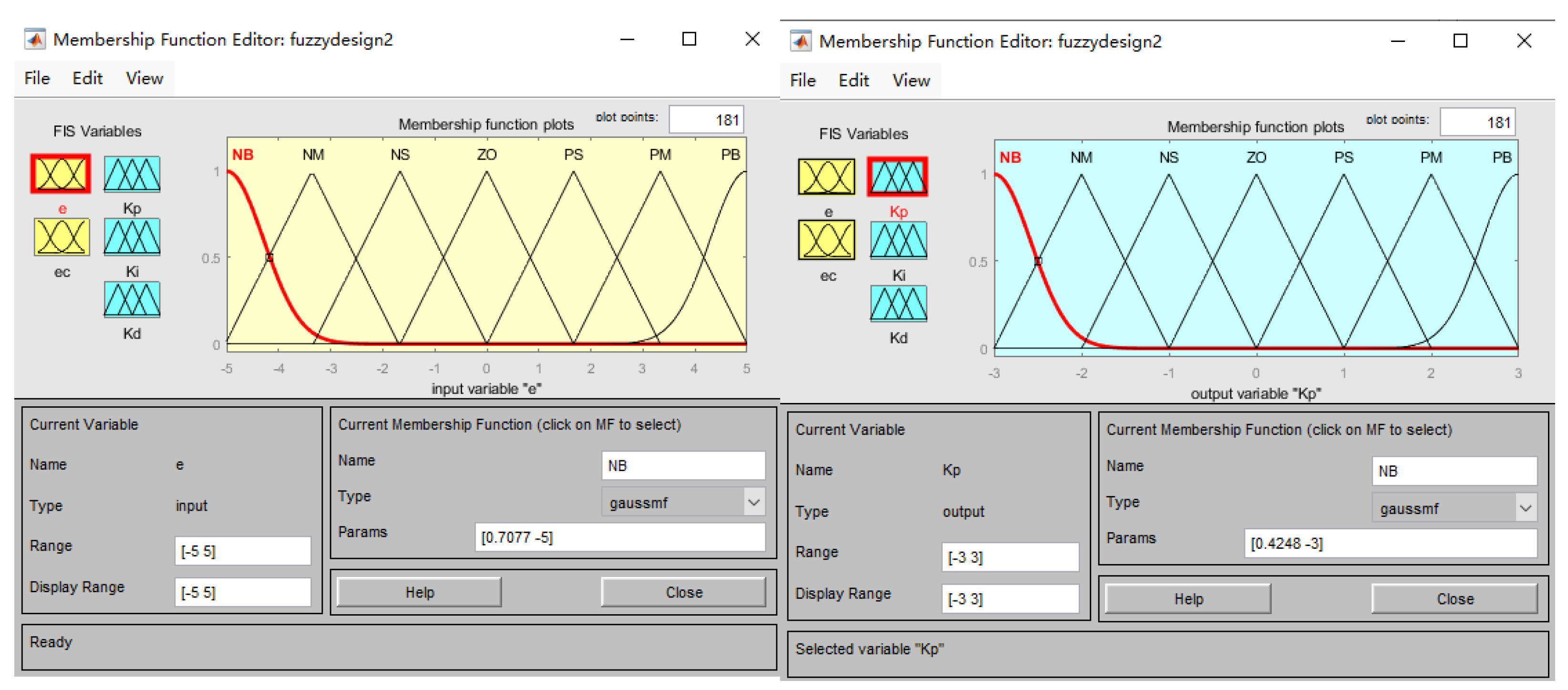The height and width of the screenshot is (690, 1568).
Task: Click the Ki variable icon in right window
Action: pos(898,241)
